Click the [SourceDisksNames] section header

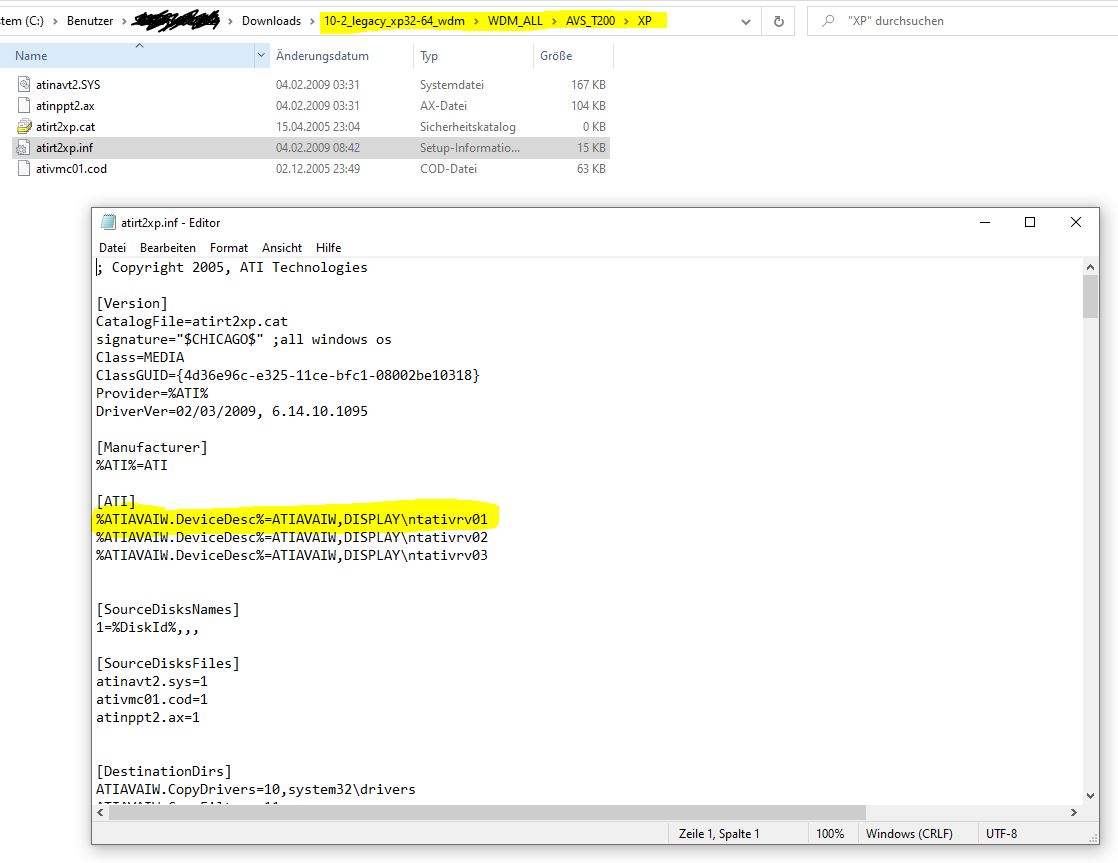pos(168,609)
